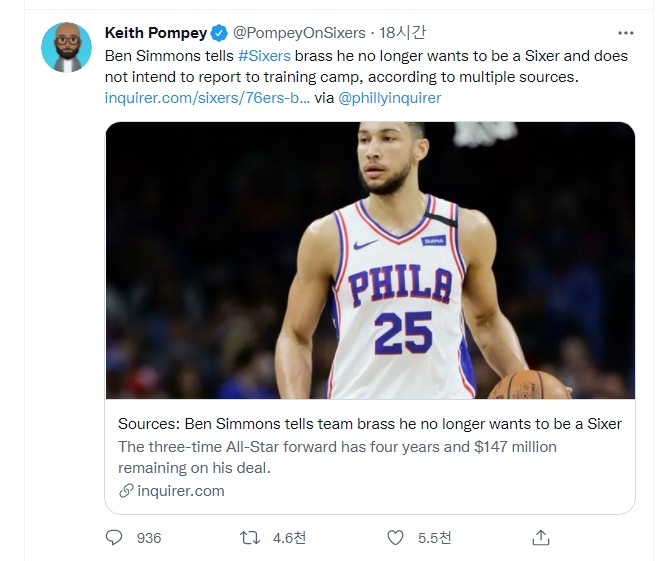This screenshot has width=663, height=561.
Task: Open the @PompeyOnSixers handle
Action: [x=299, y=33]
